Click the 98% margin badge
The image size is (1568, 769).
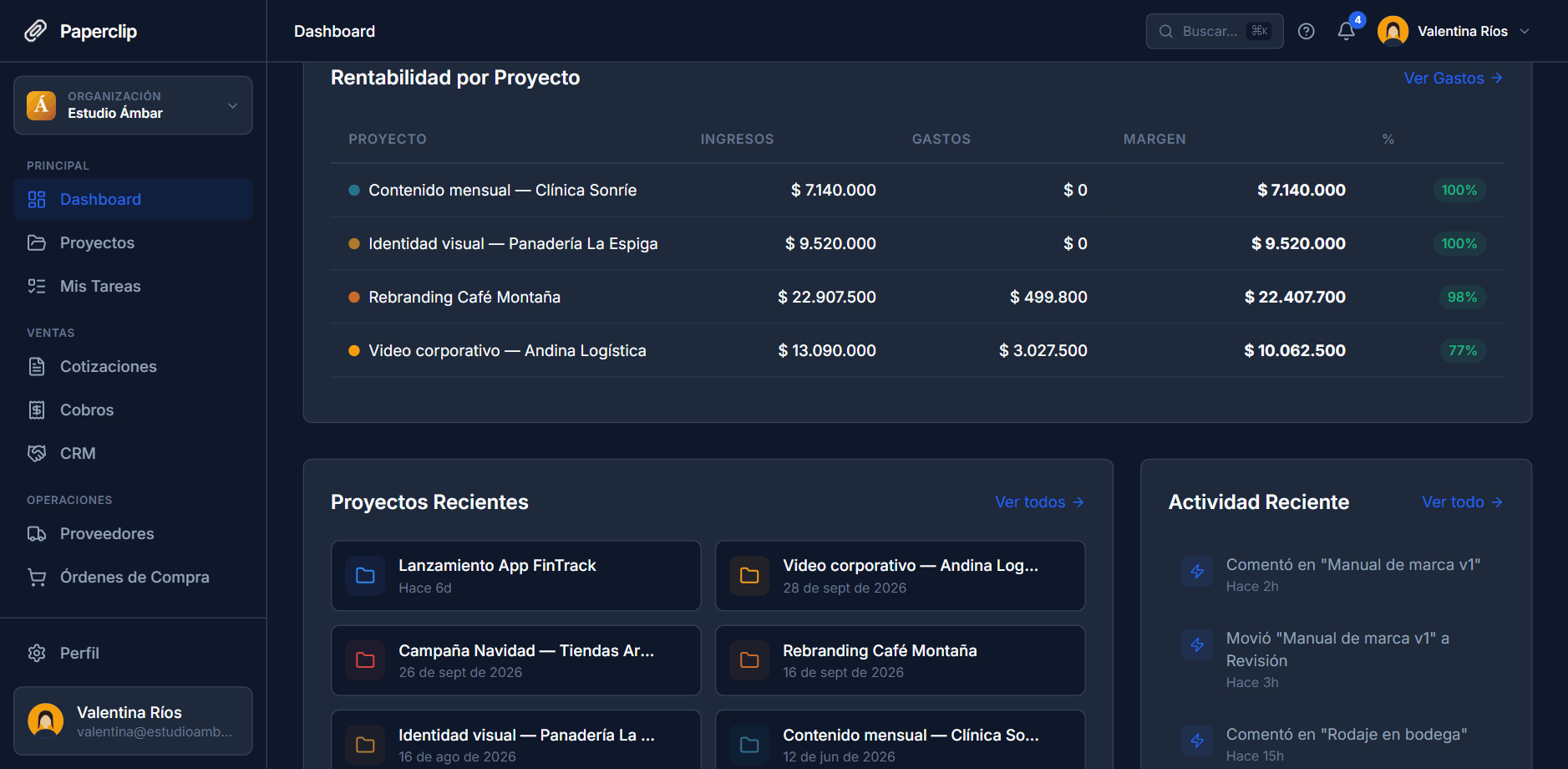click(x=1462, y=297)
